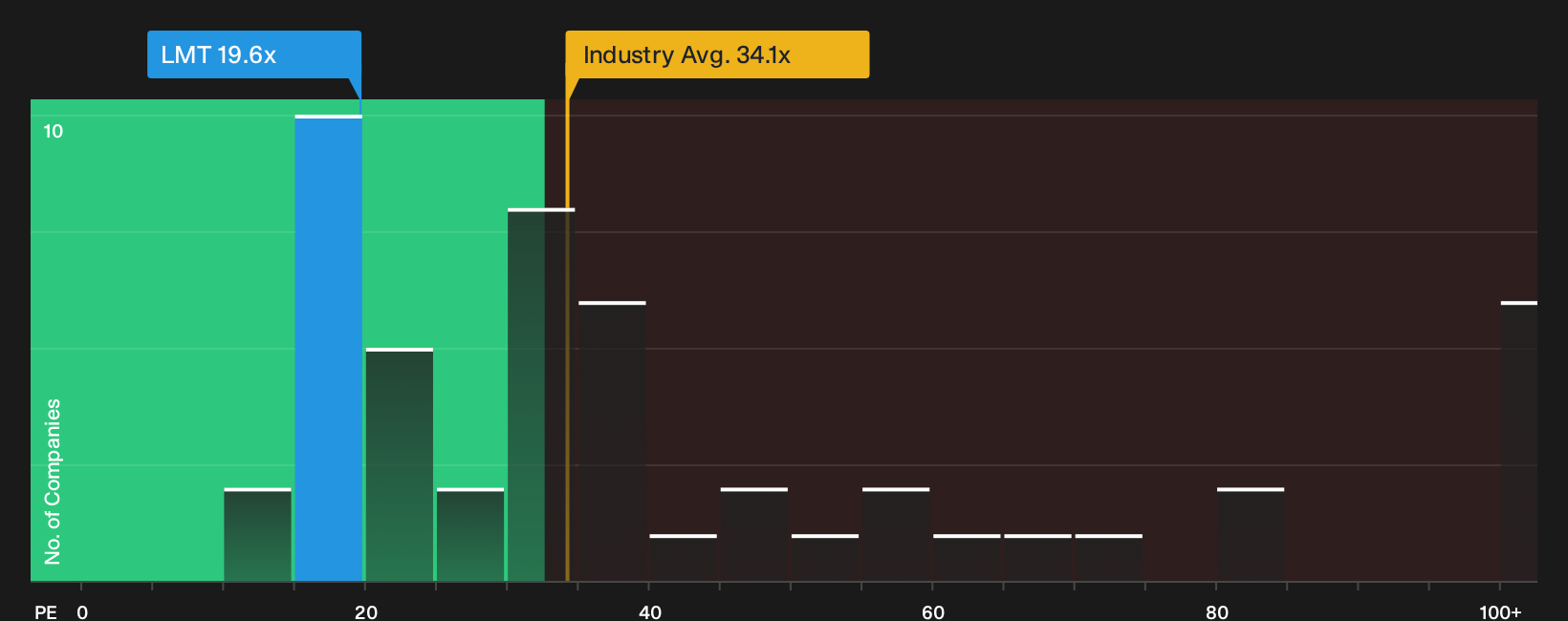Click the No. of Companies axis title

(53, 482)
